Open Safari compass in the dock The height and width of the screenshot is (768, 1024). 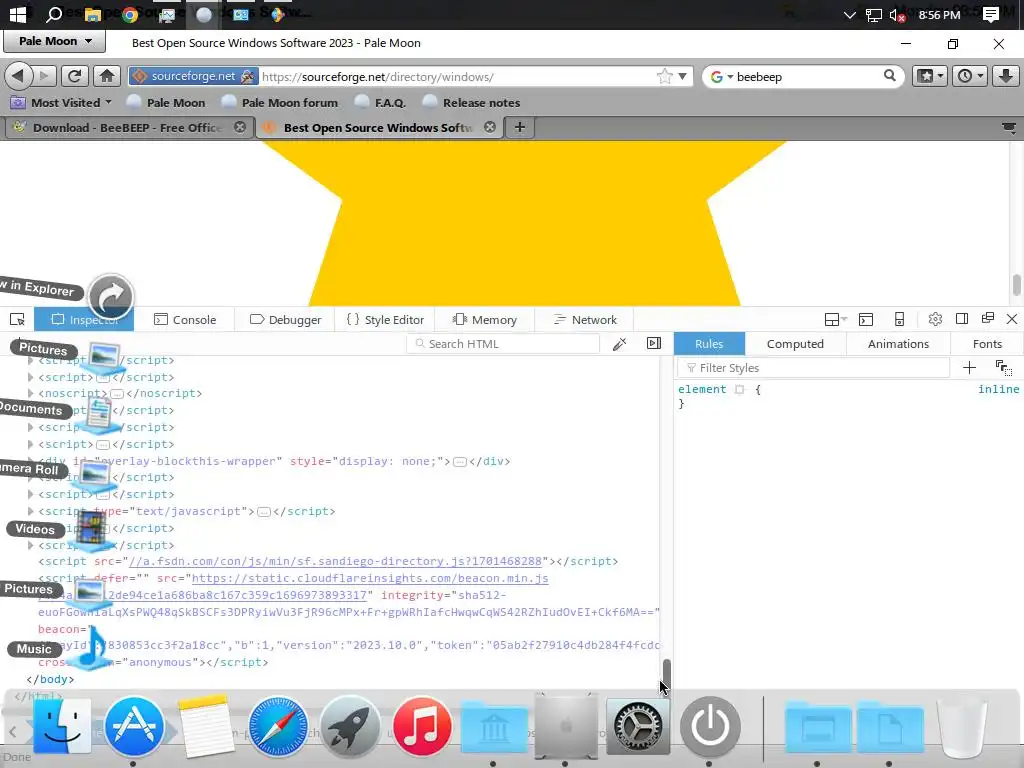tap(278, 726)
